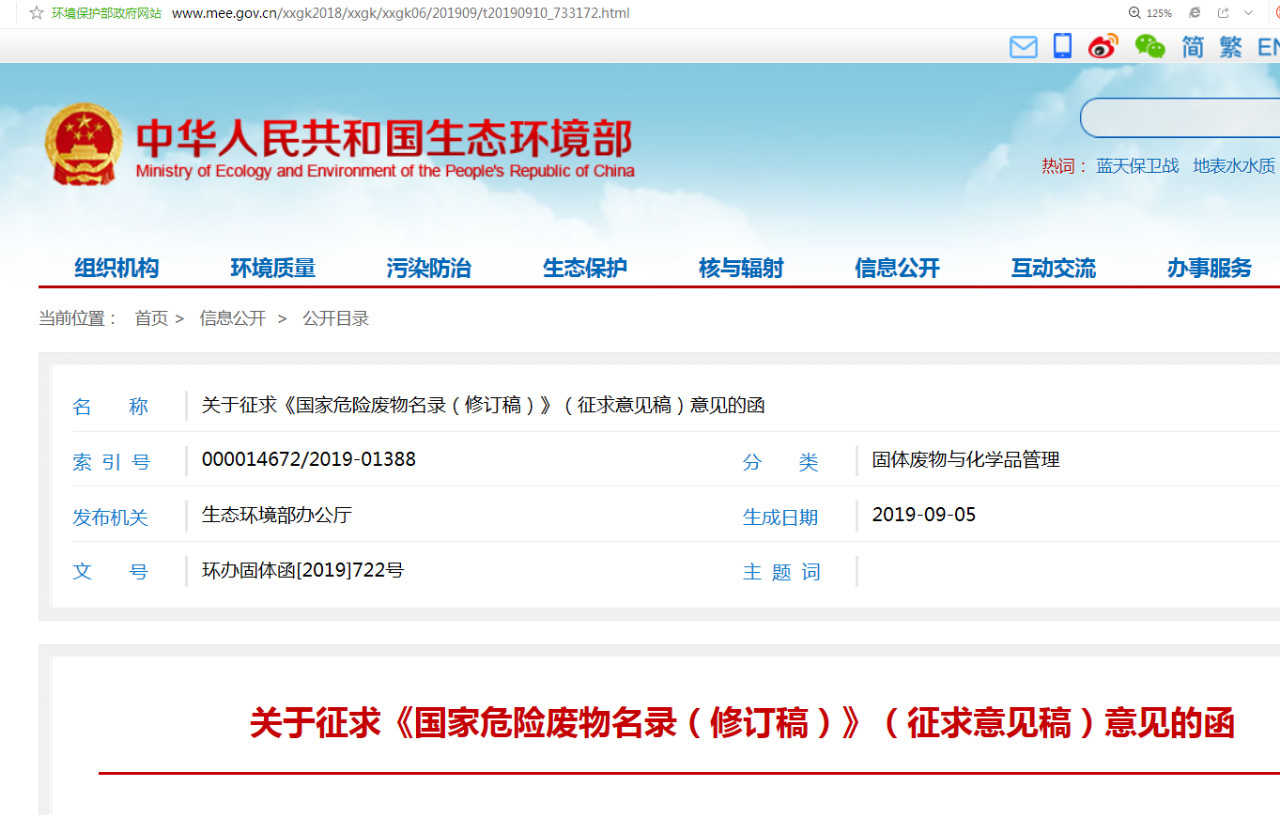
Task: Open the 污染防治 navigation tab
Action: pos(429,268)
